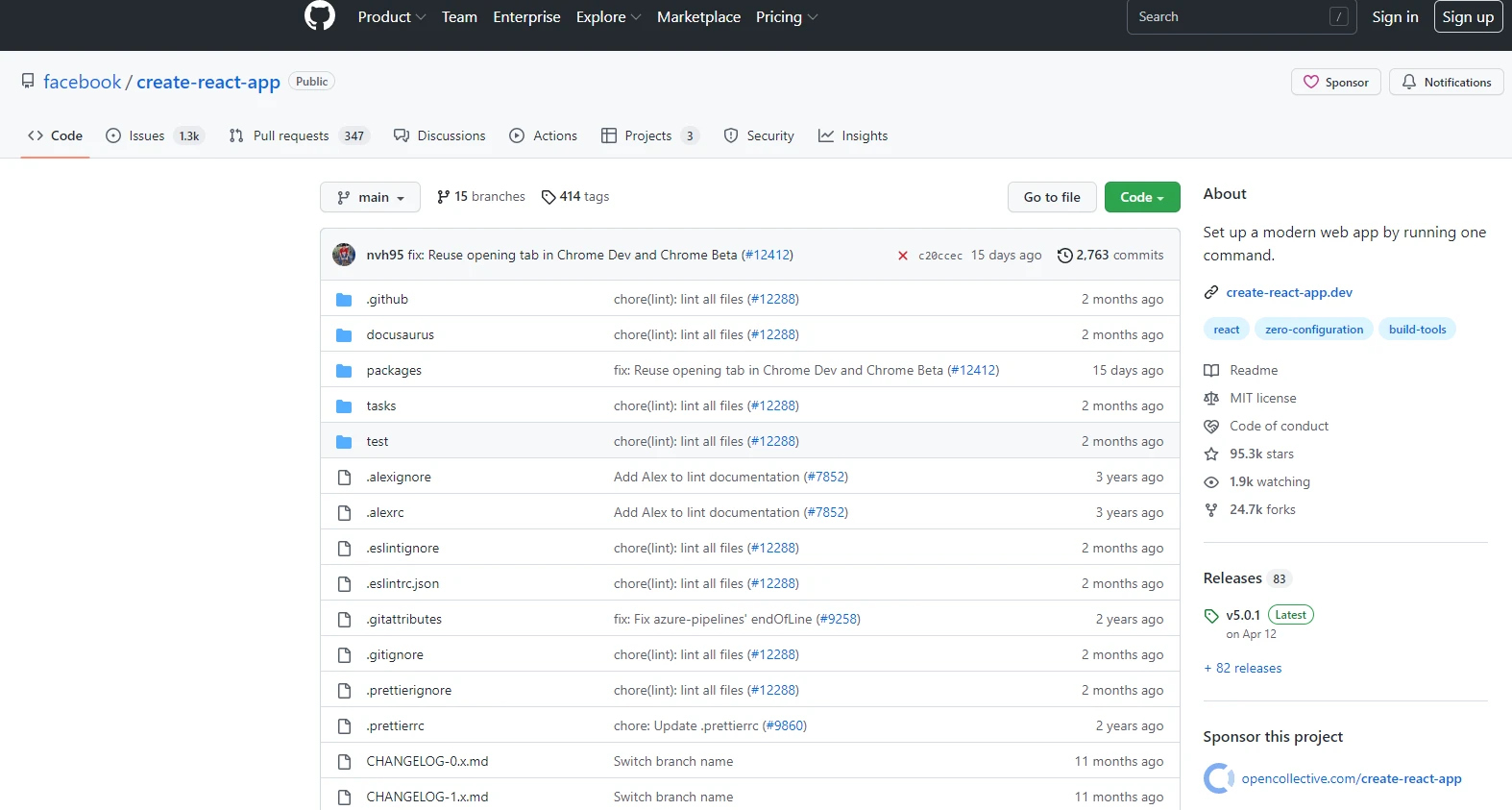
Task: Click the .prettierrc file icon
Action: pos(344,726)
